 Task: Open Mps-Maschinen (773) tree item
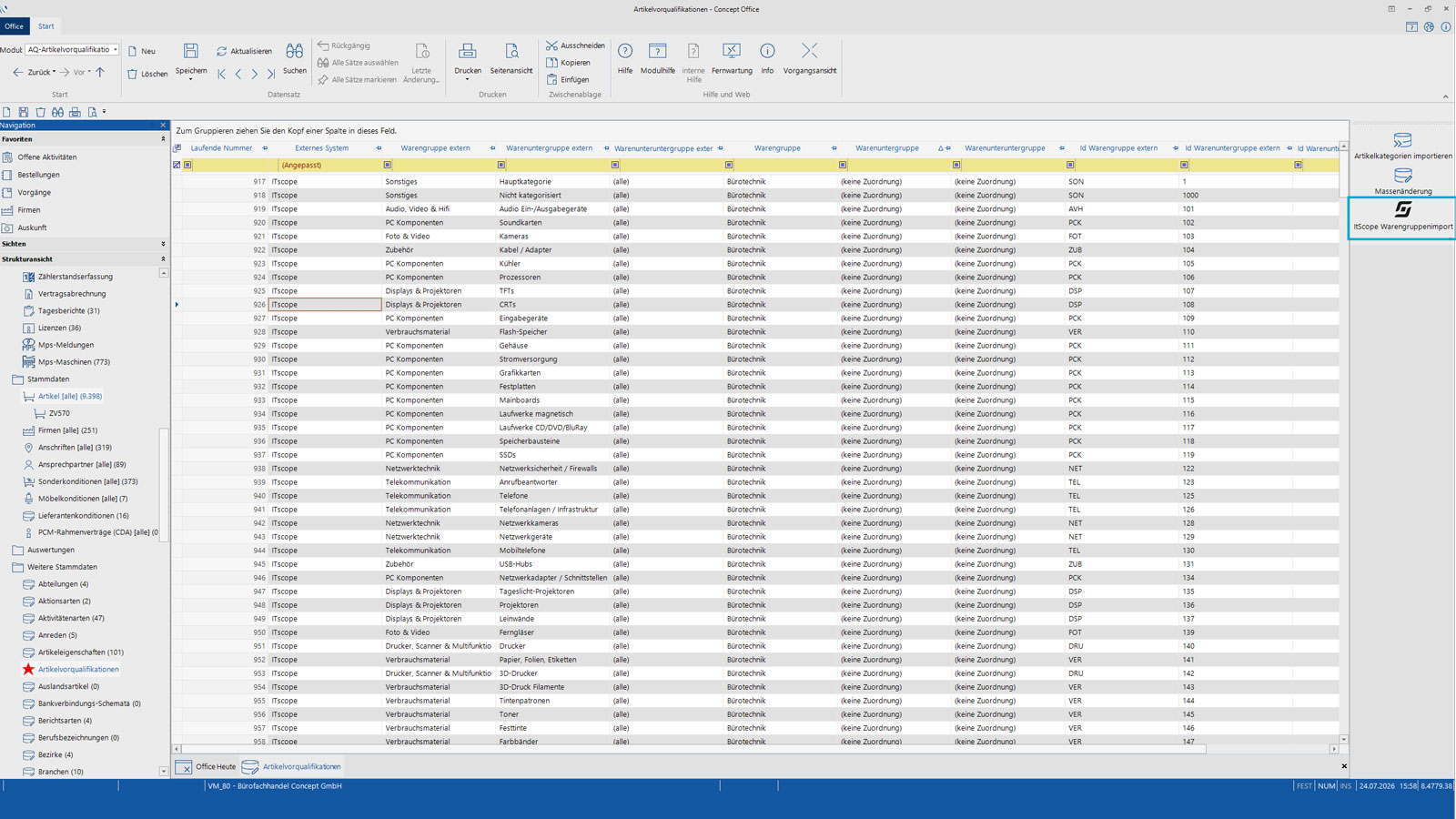(74, 362)
